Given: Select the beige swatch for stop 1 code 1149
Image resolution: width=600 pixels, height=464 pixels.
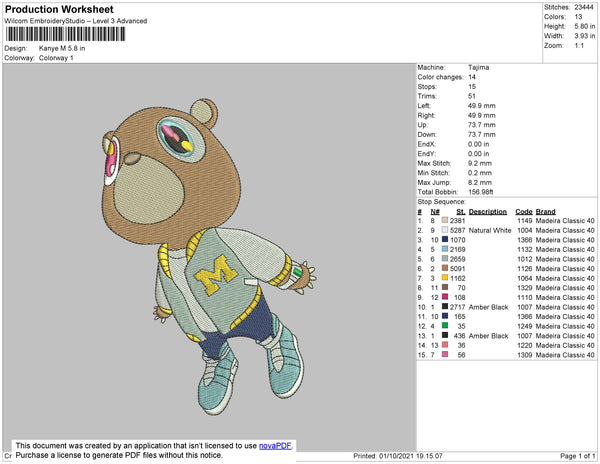Looking at the screenshot, I should click(445, 221).
